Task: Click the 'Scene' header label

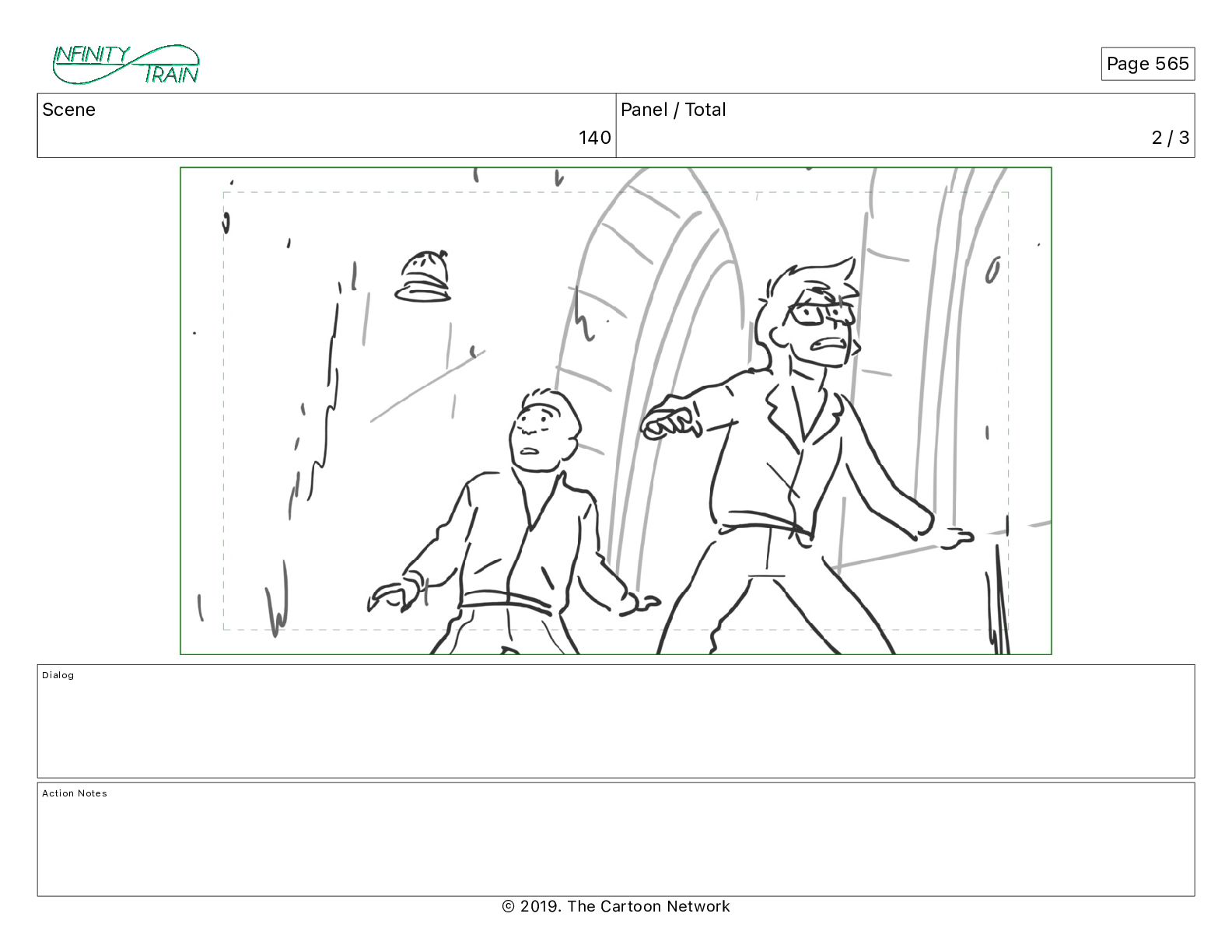Action: (68, 110)
